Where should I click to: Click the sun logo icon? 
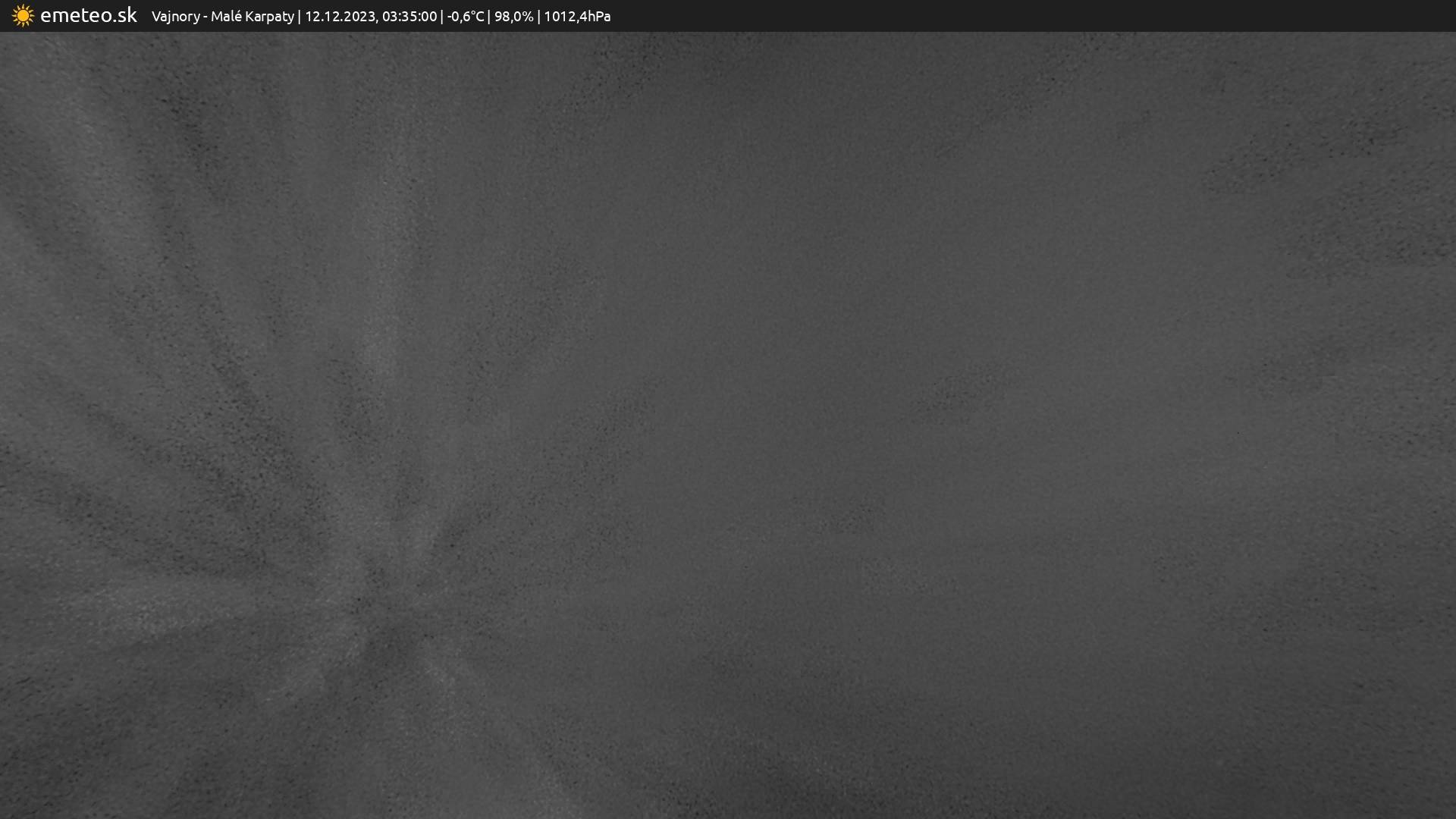pos(23,16)
